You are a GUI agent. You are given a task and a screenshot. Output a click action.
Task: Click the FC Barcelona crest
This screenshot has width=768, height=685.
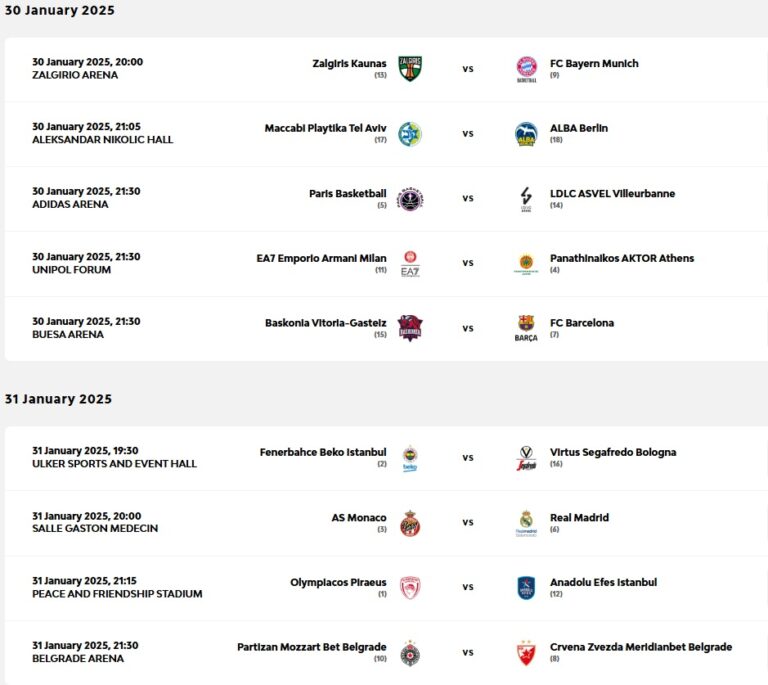pos(526,327)
